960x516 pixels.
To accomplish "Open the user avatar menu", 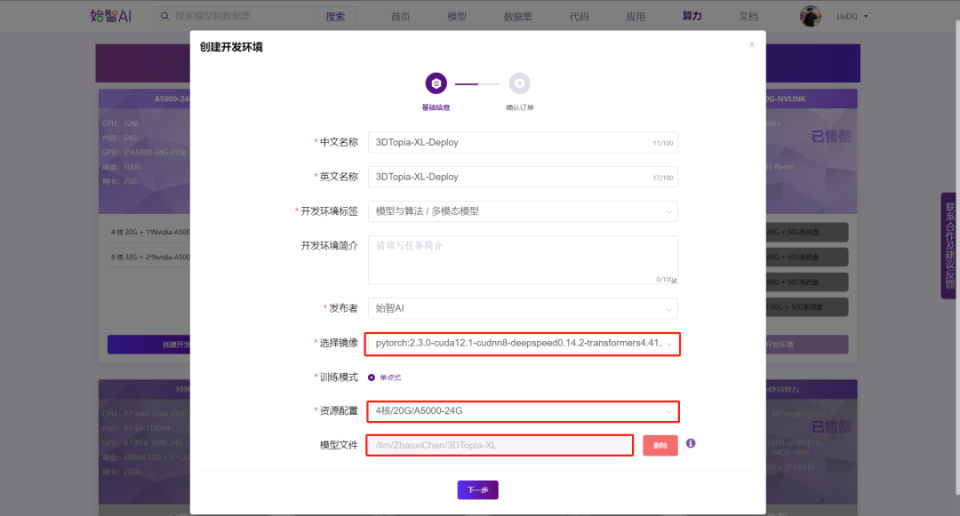I will click(x=810, y=16).
